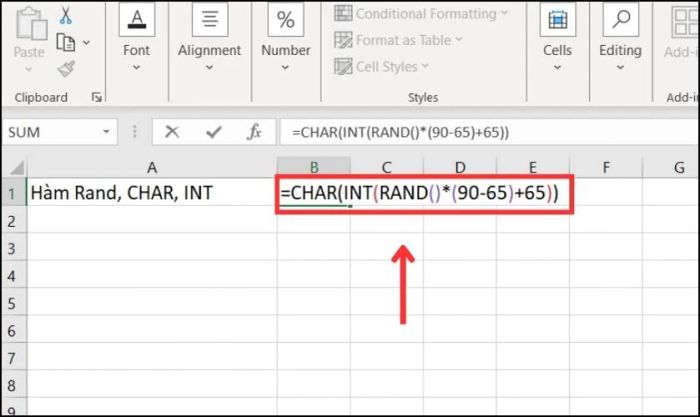Select row 5 header

coord(12,303)
